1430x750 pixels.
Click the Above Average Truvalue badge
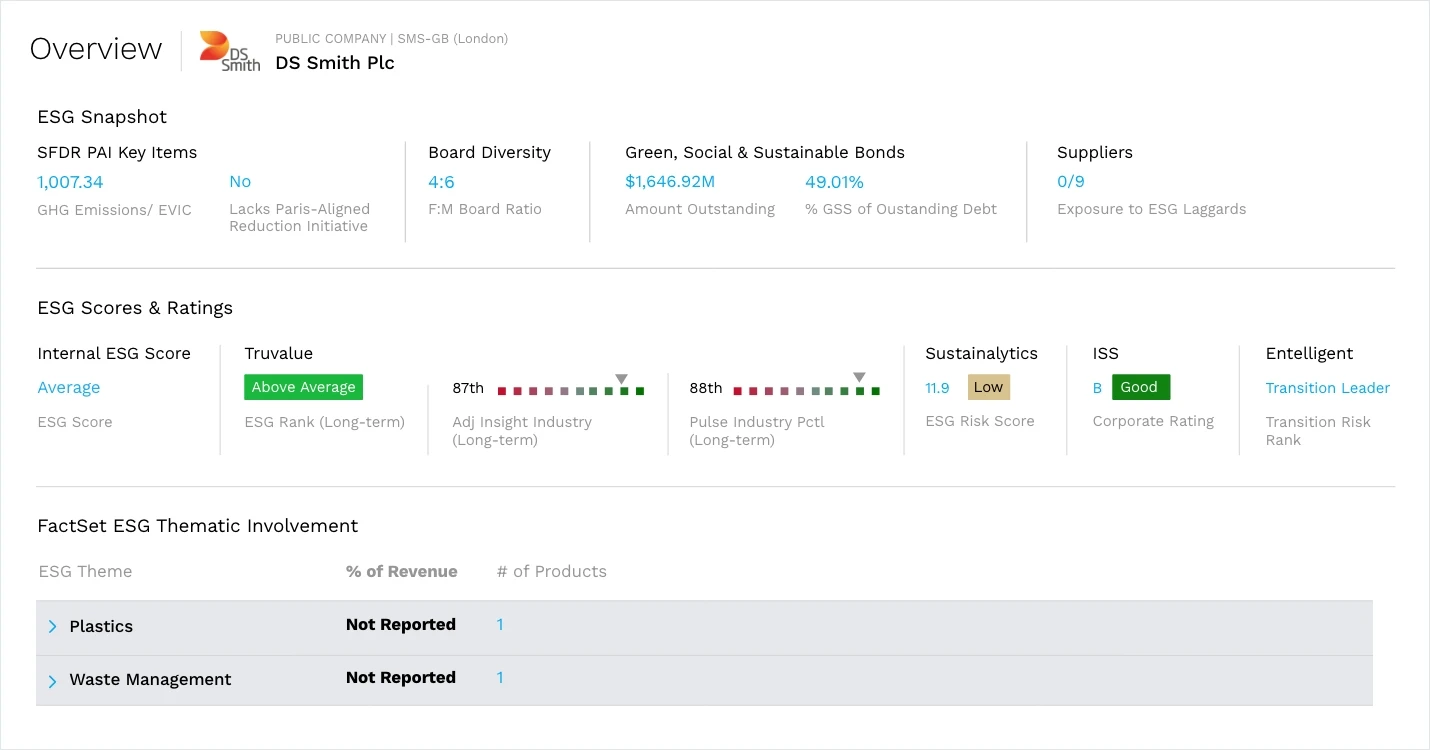point(303,387)
